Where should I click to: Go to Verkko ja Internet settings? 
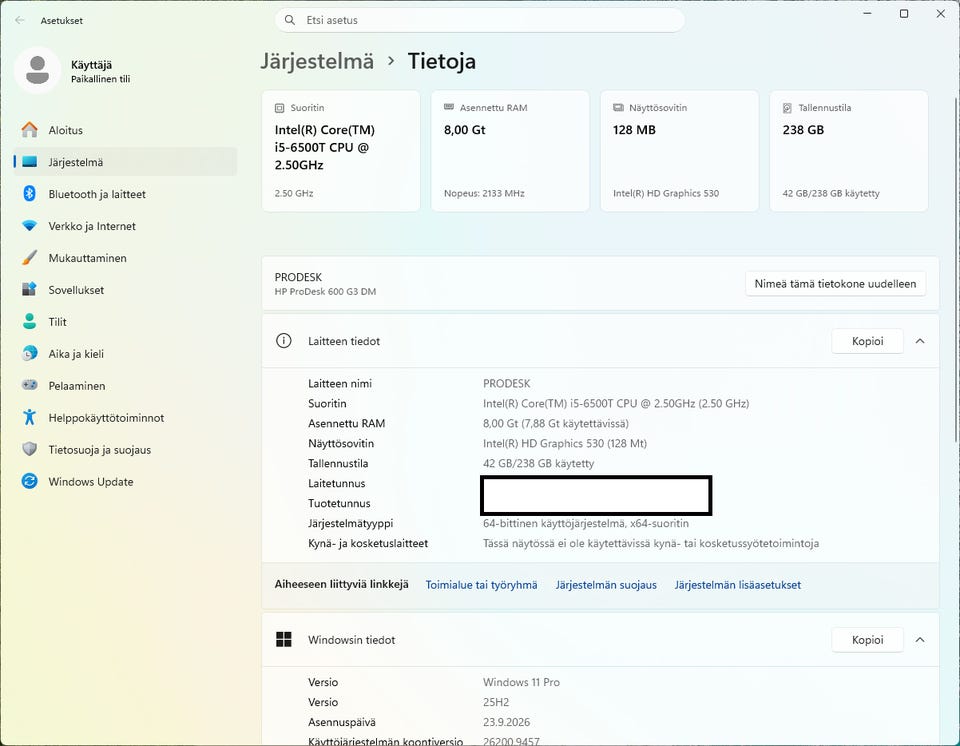(x=126, y=226)
